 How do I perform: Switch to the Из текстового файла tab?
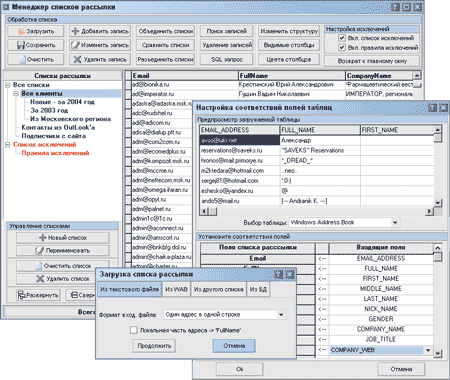129,289
